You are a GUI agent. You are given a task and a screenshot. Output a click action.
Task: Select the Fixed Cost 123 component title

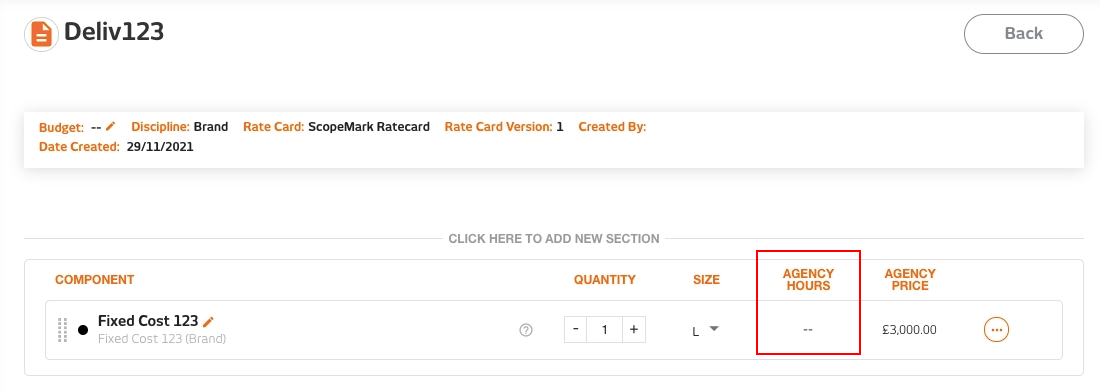click(x=148, y=321)
